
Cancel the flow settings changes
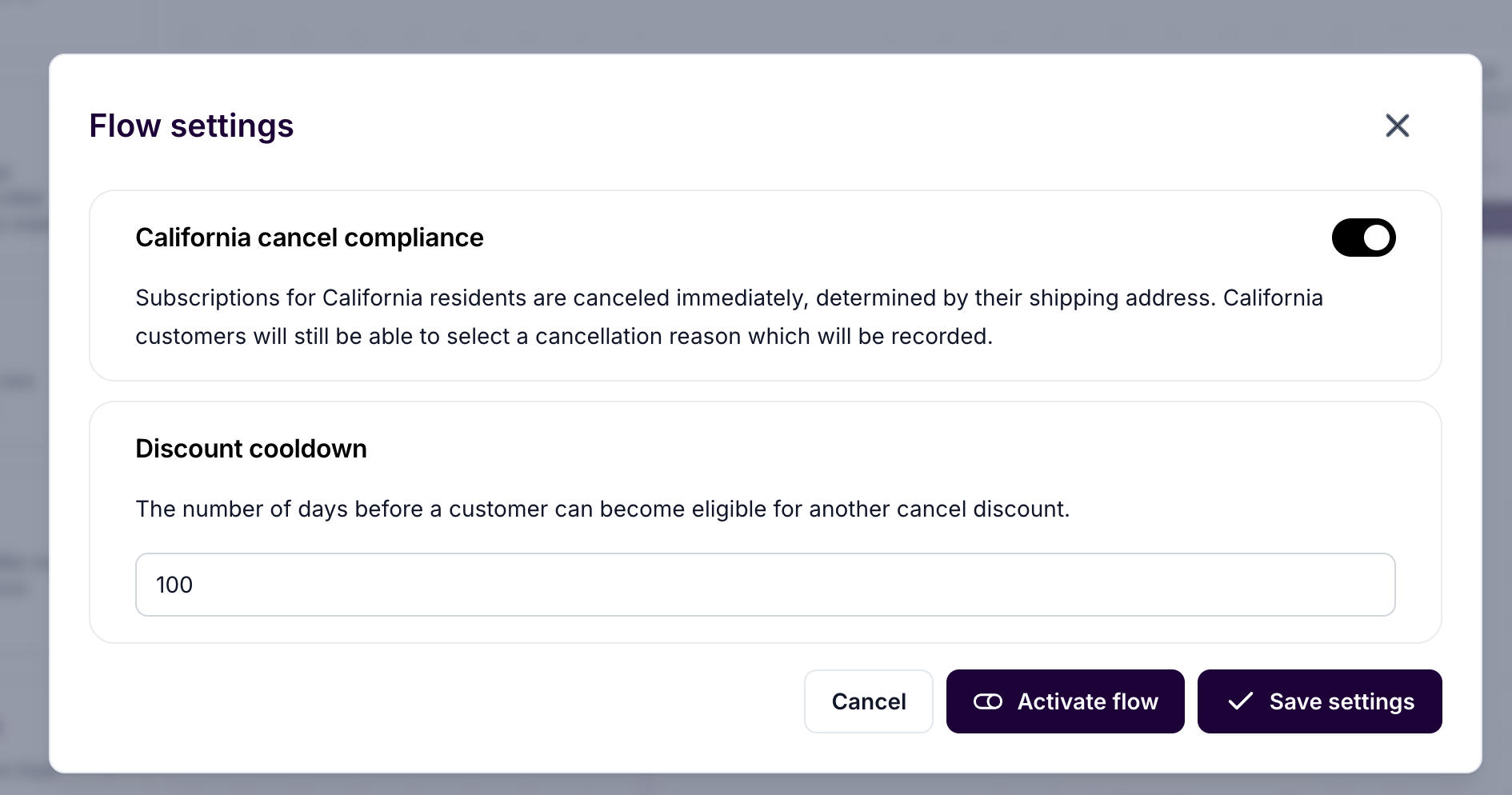(x=869, y=701)
